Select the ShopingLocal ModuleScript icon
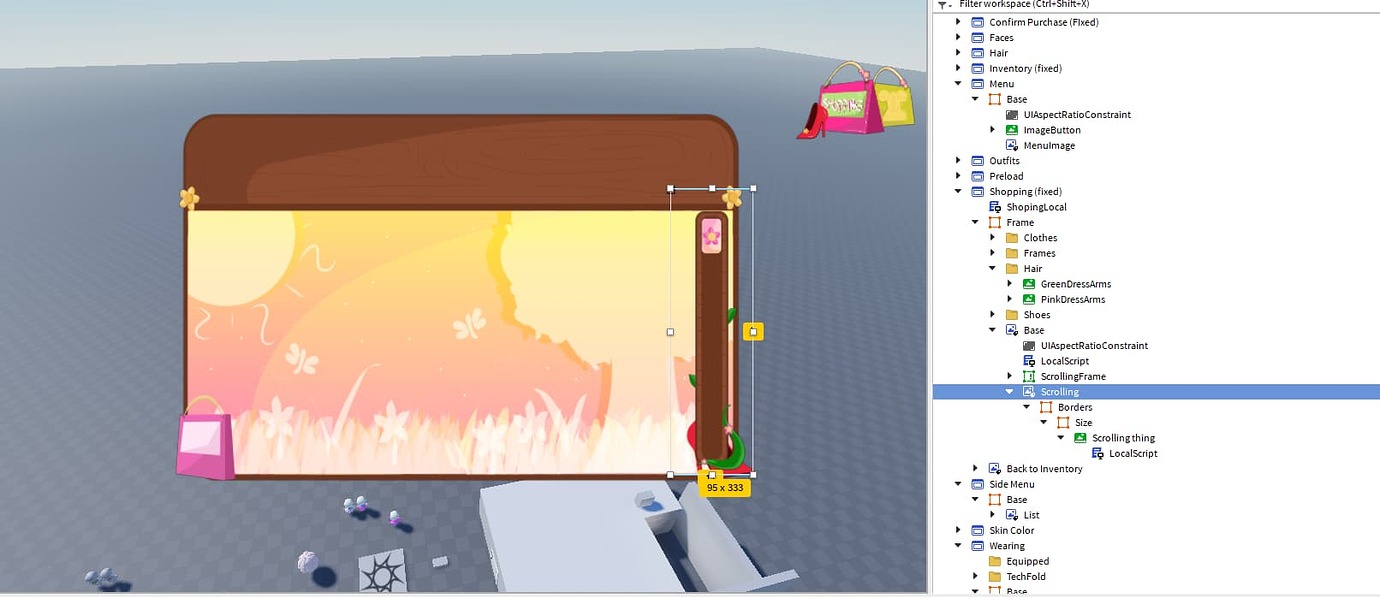The height and width of the screenshot is (598, 1380). pyautogui.click(x=994, y=207)
